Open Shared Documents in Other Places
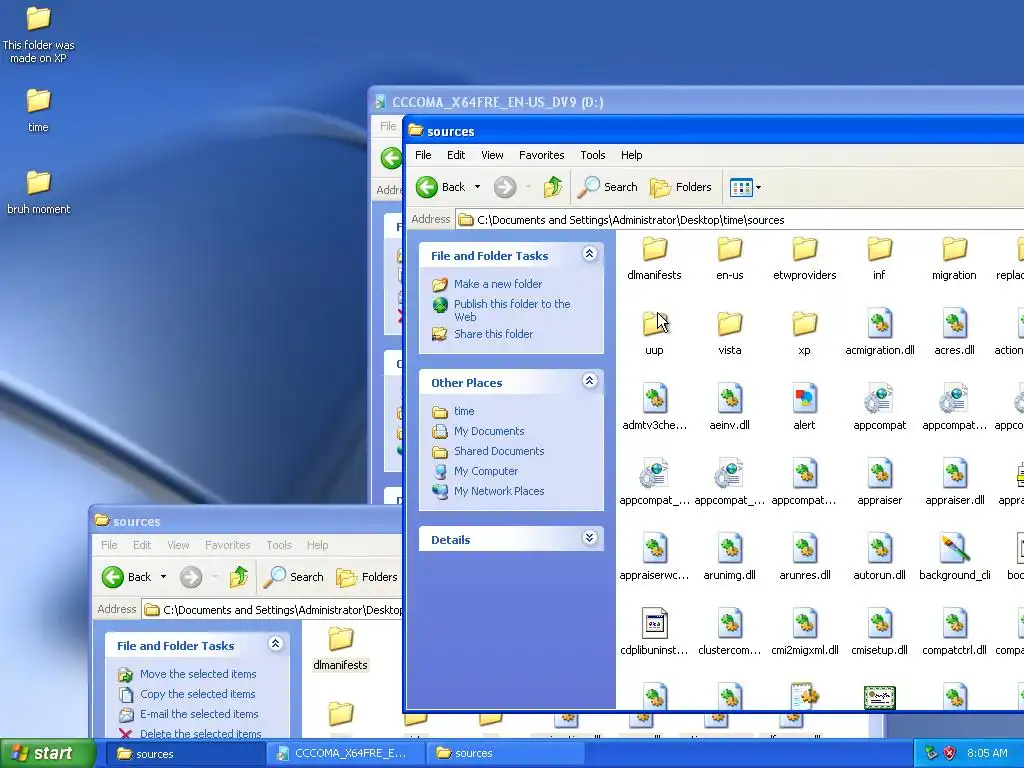 click(x=499, y=451)
